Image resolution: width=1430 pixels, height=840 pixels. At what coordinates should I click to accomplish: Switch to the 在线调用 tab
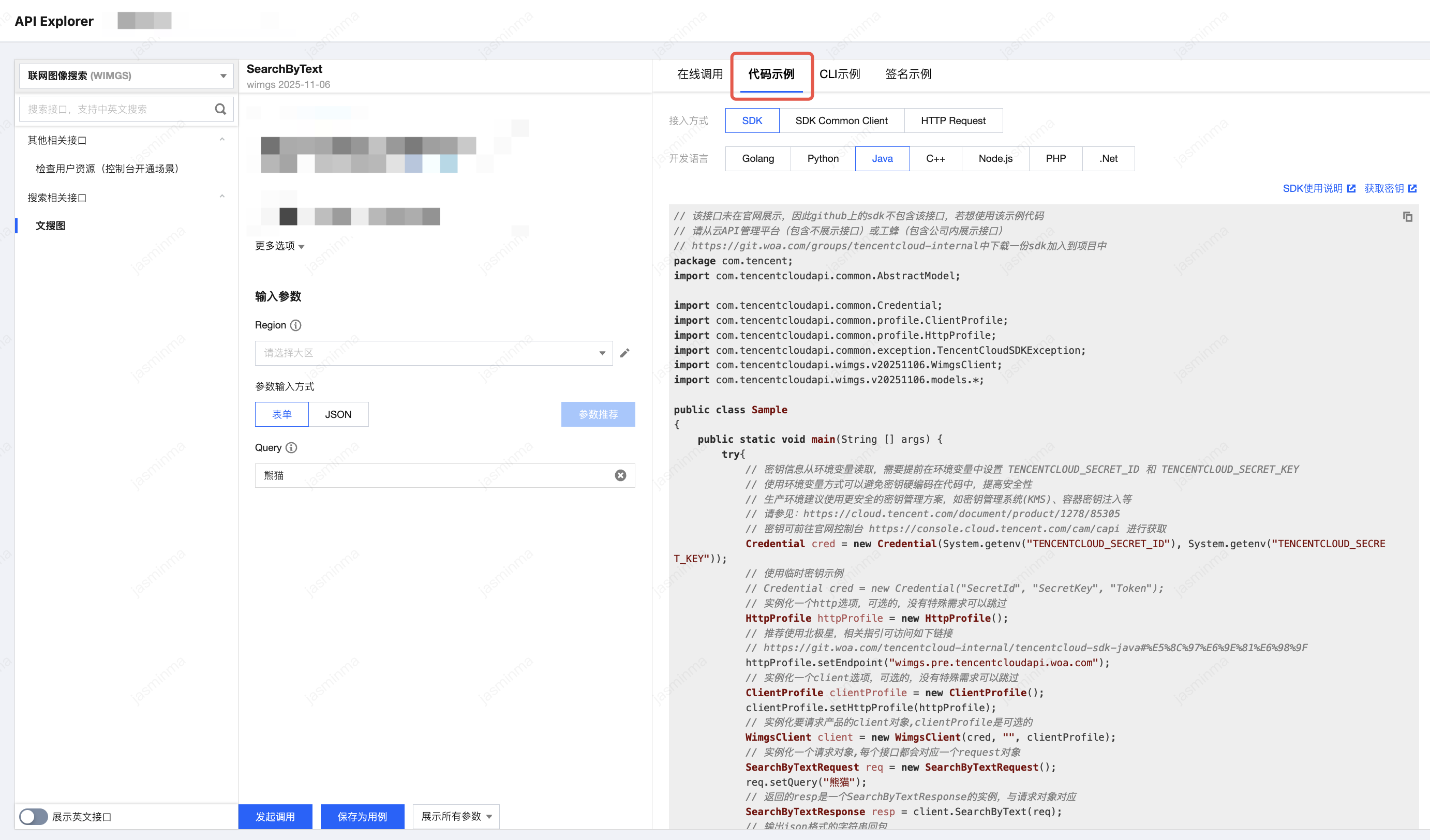tap(699, 74)
